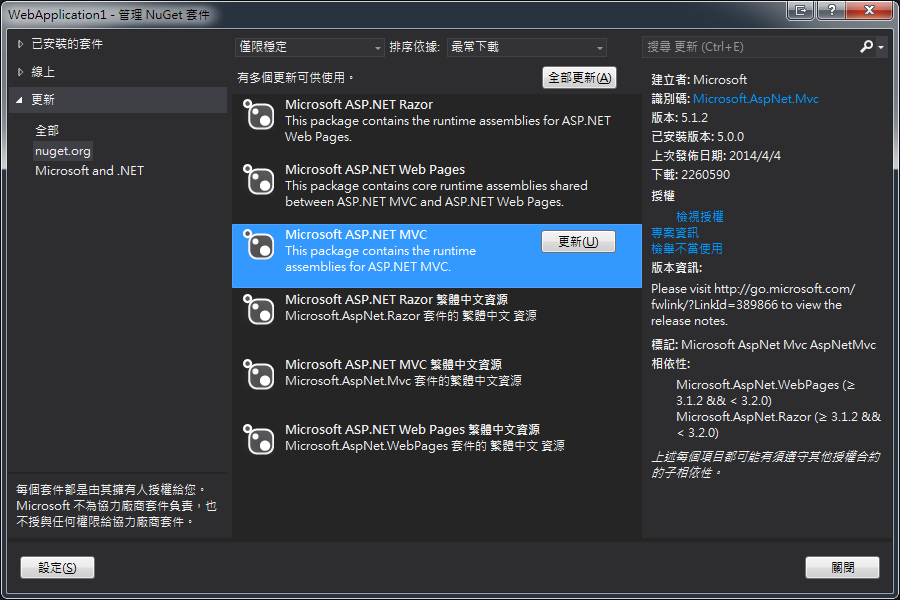Viewport: 900px width, 600px height.
Task: Select Microsoft and .NET source
Action: (90, 171)
